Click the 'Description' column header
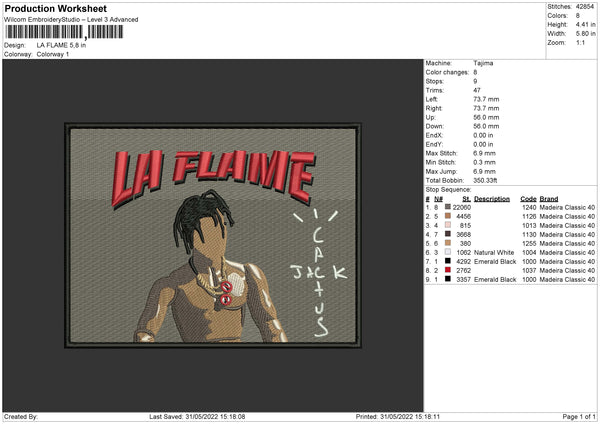Image resolution: width=600 pixels, height=424 pixels. point(492,199)
